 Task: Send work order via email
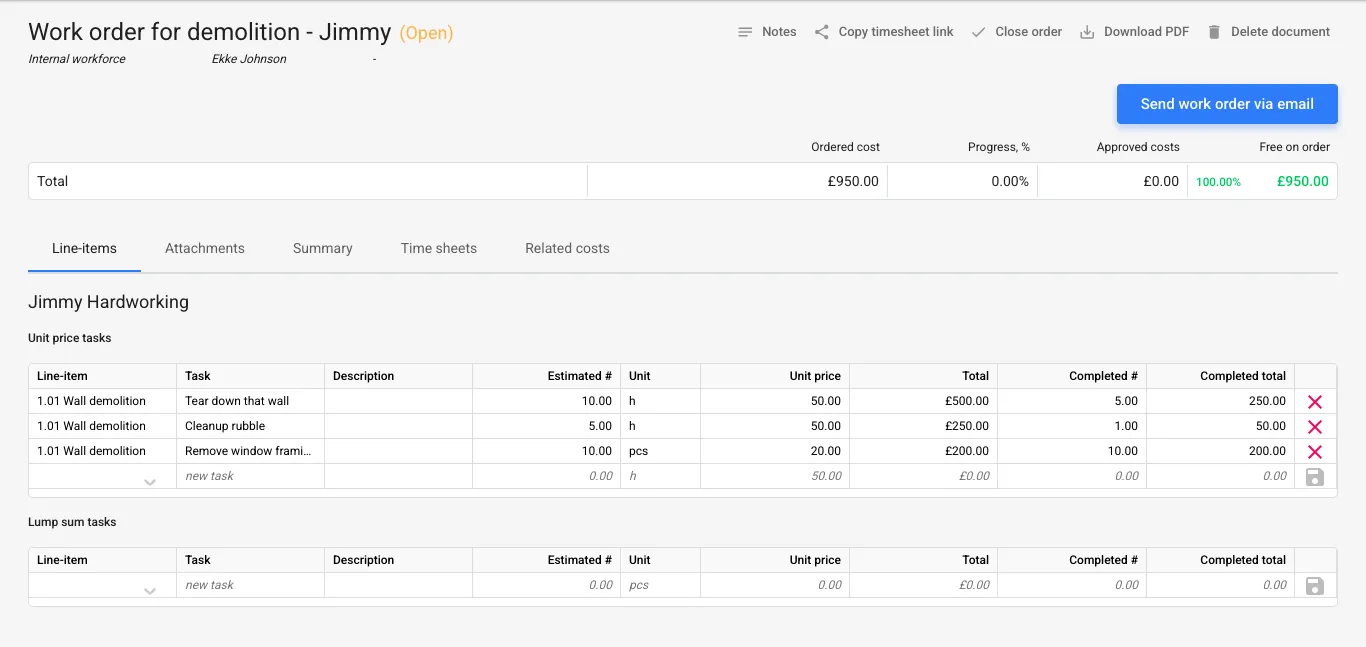click(1227, 104)
